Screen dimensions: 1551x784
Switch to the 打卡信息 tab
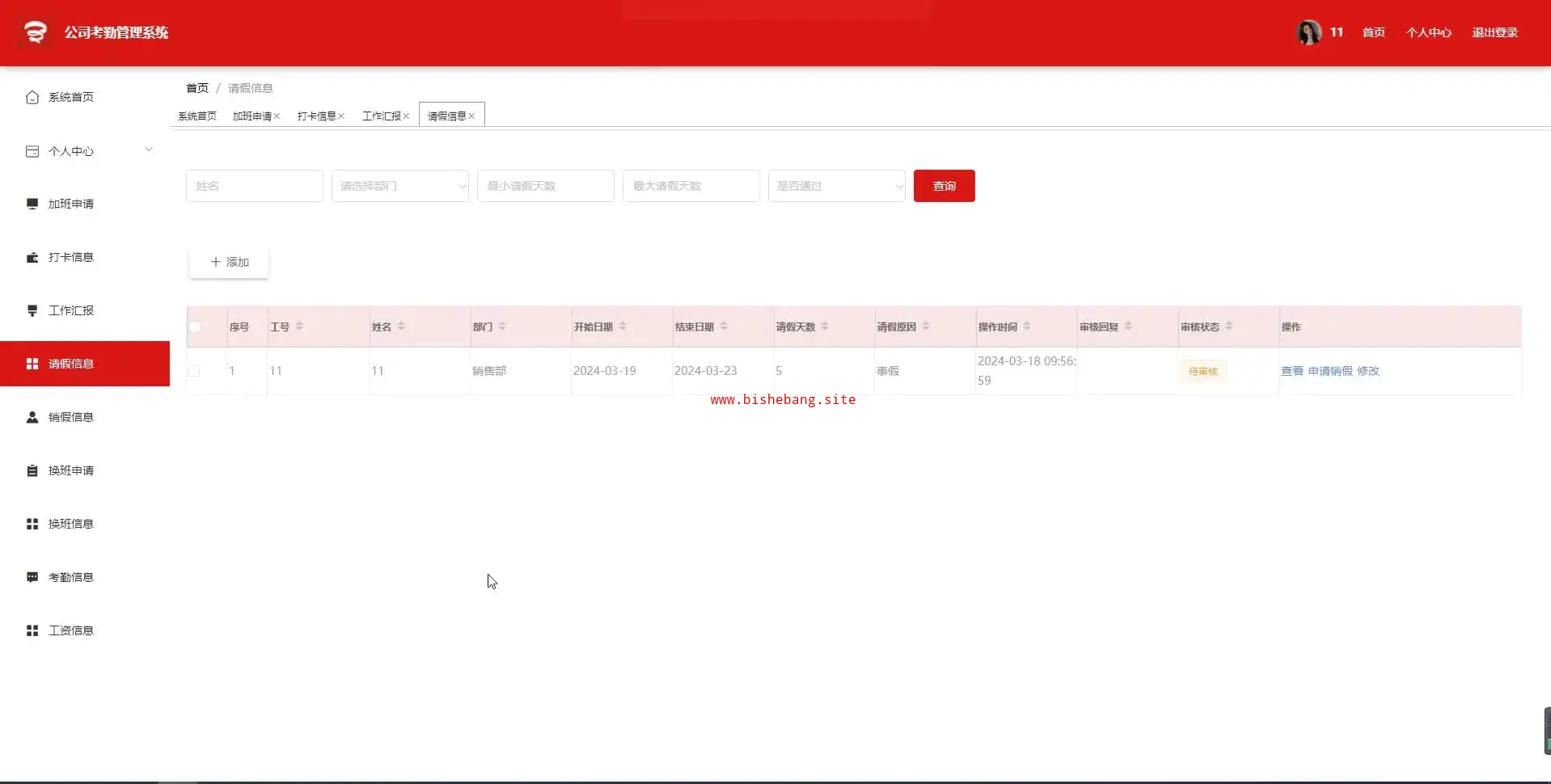[x=317, y=116]
